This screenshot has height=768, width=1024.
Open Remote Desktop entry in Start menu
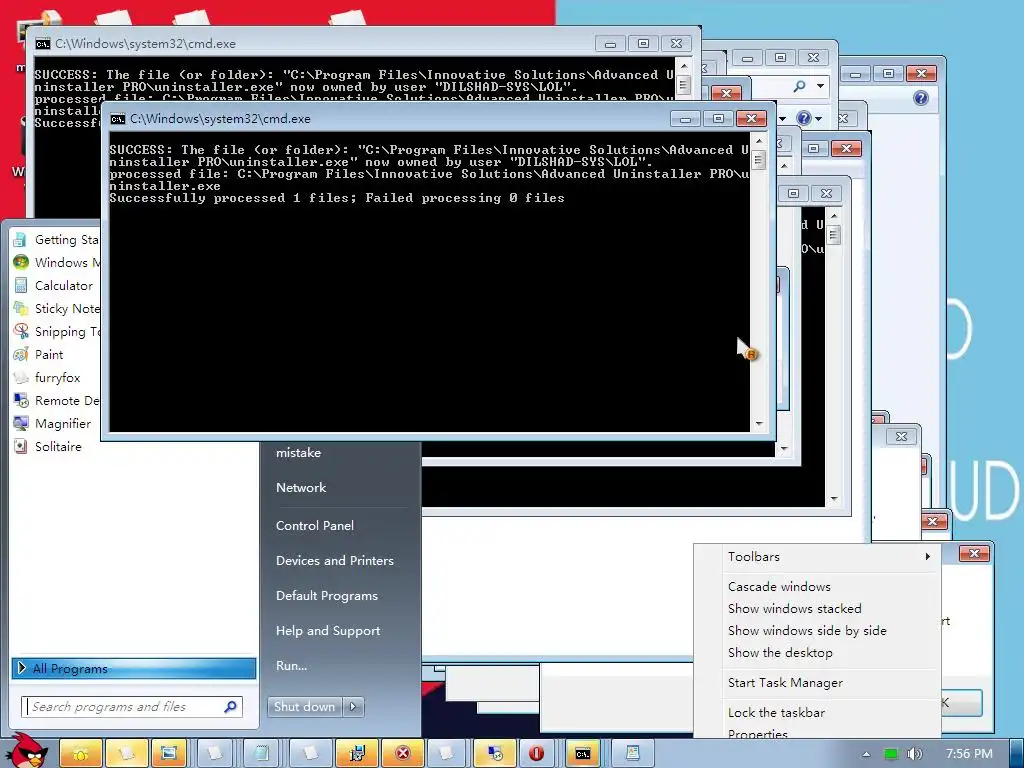click(56, 400)
